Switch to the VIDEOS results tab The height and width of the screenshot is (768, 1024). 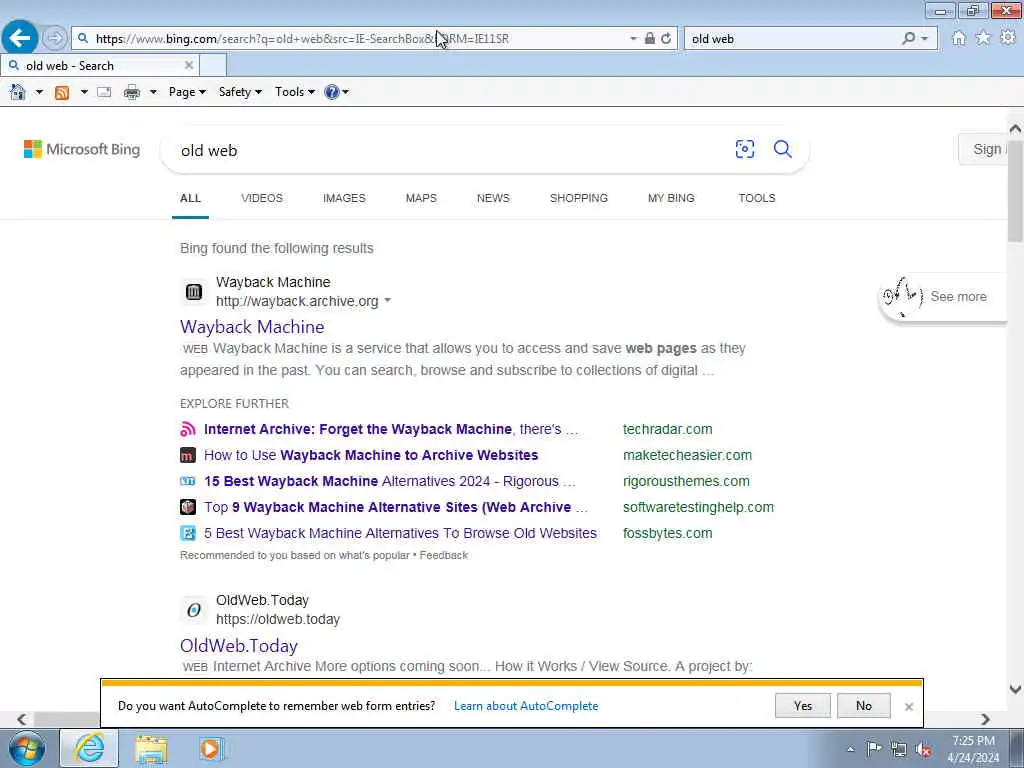(262, 198)
